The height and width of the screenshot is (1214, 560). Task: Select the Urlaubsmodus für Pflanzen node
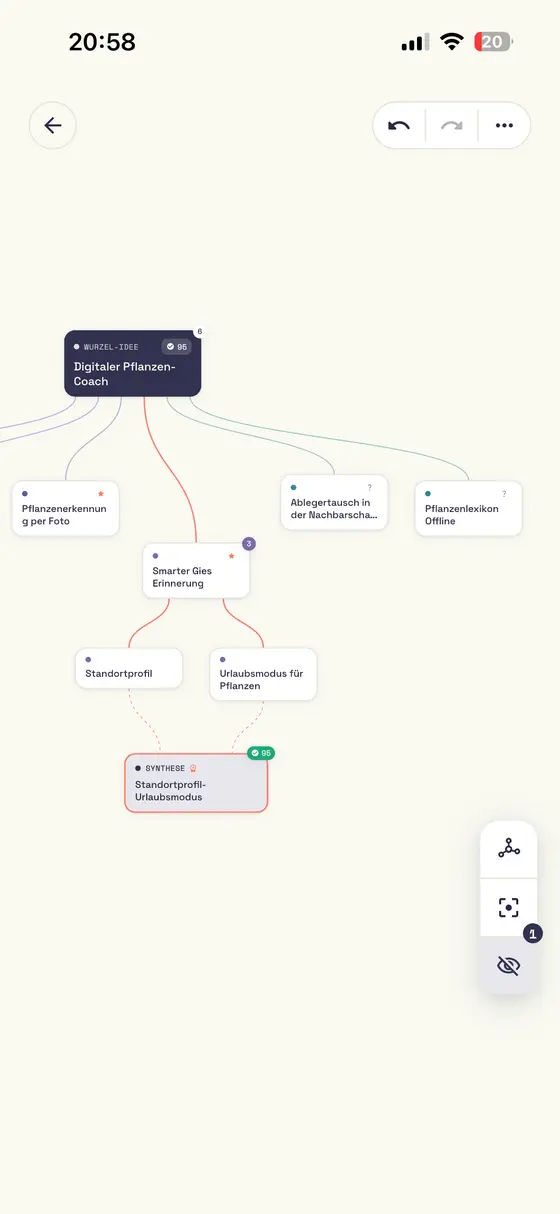point(263,674)
